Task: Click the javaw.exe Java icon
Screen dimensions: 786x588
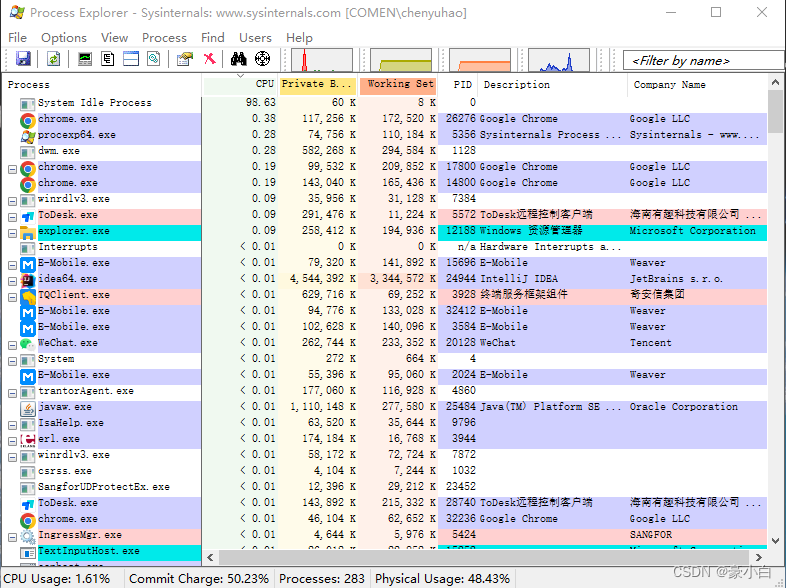Action: (28, 408)
